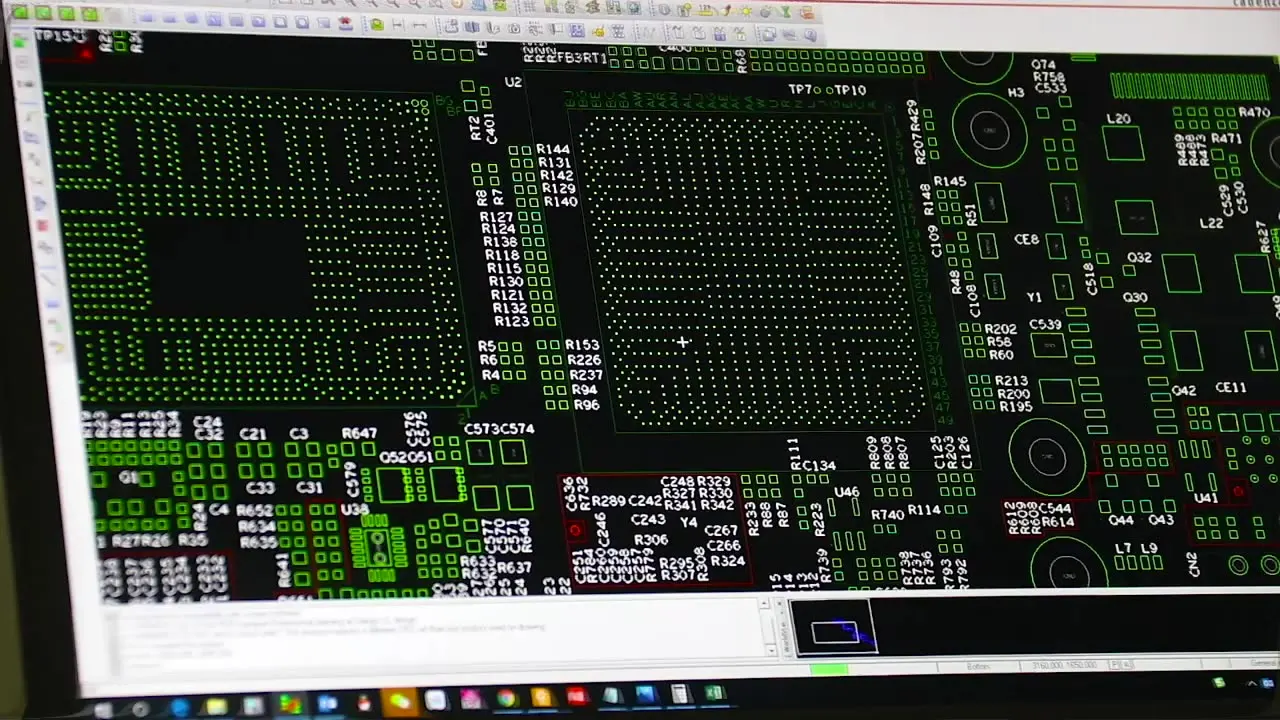Select the R306 resistor label
The image size is (1280, 720).
[651, 540]
